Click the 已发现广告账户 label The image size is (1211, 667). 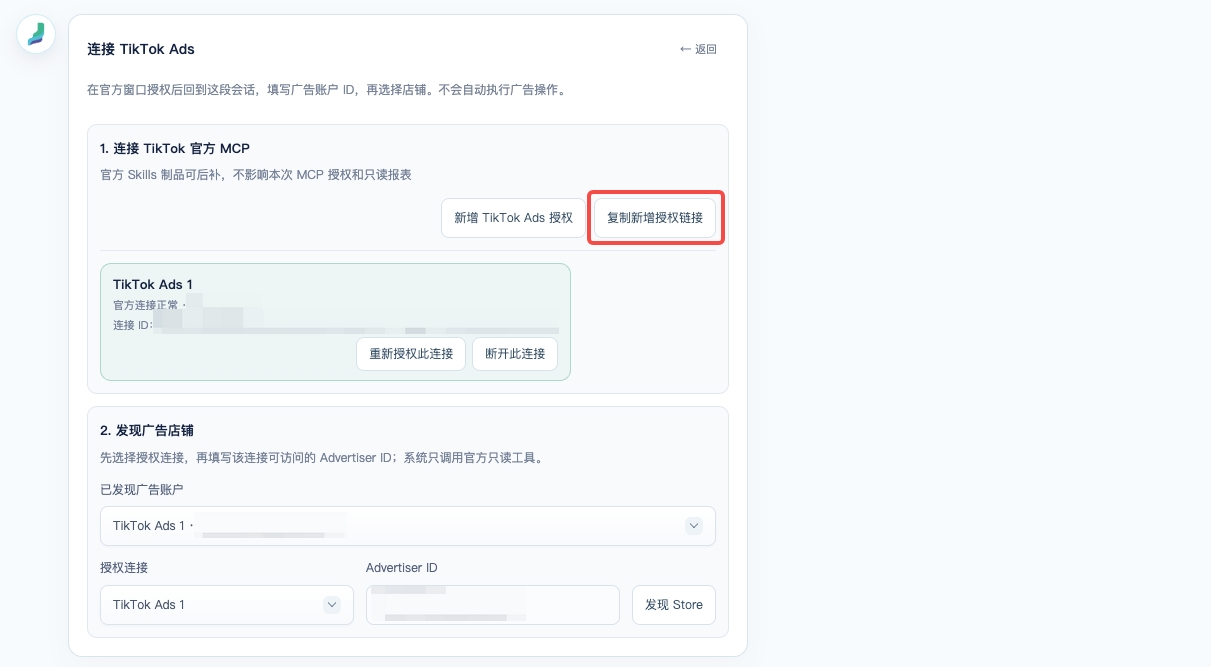[142, 489]
